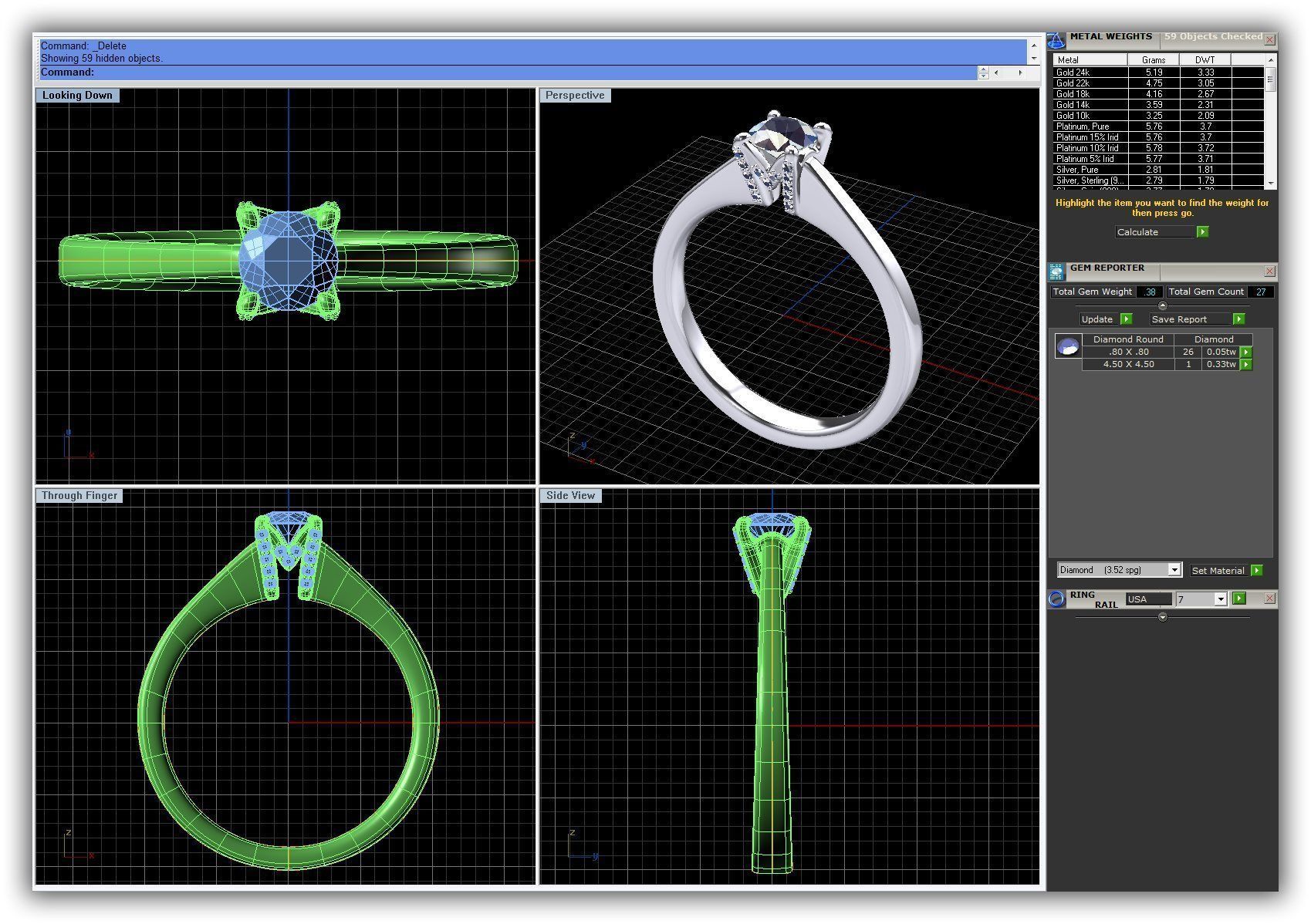This screenshot has width=1311, height=924.
Task: Click the green arrow in the 4.50 X 4.50 row
Action: (x=1245, y=365)
